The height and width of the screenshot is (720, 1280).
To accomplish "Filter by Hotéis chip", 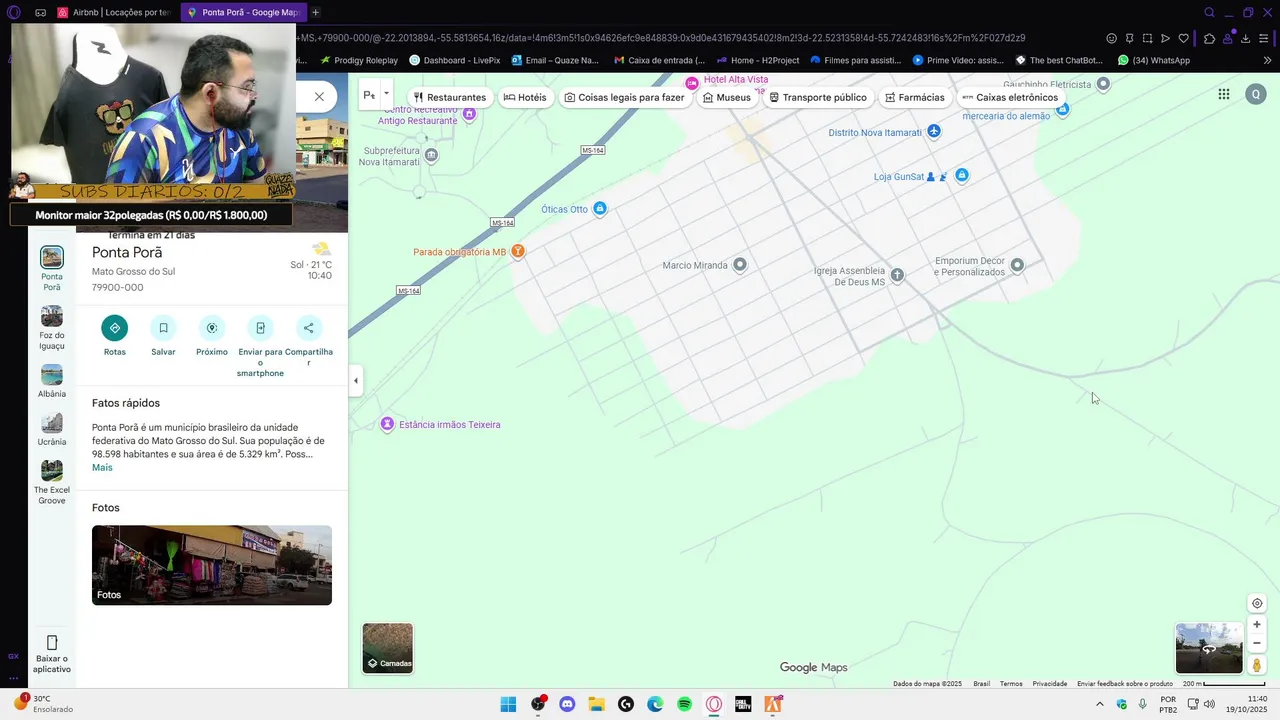I will tap(525, 98).
